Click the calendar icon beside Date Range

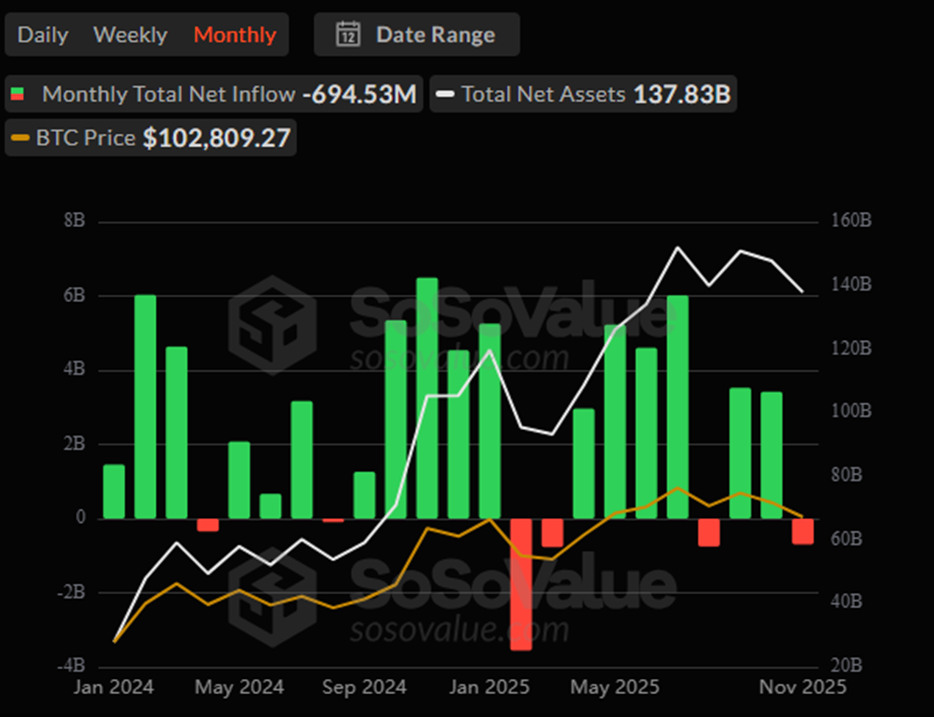tap(347, 34)
